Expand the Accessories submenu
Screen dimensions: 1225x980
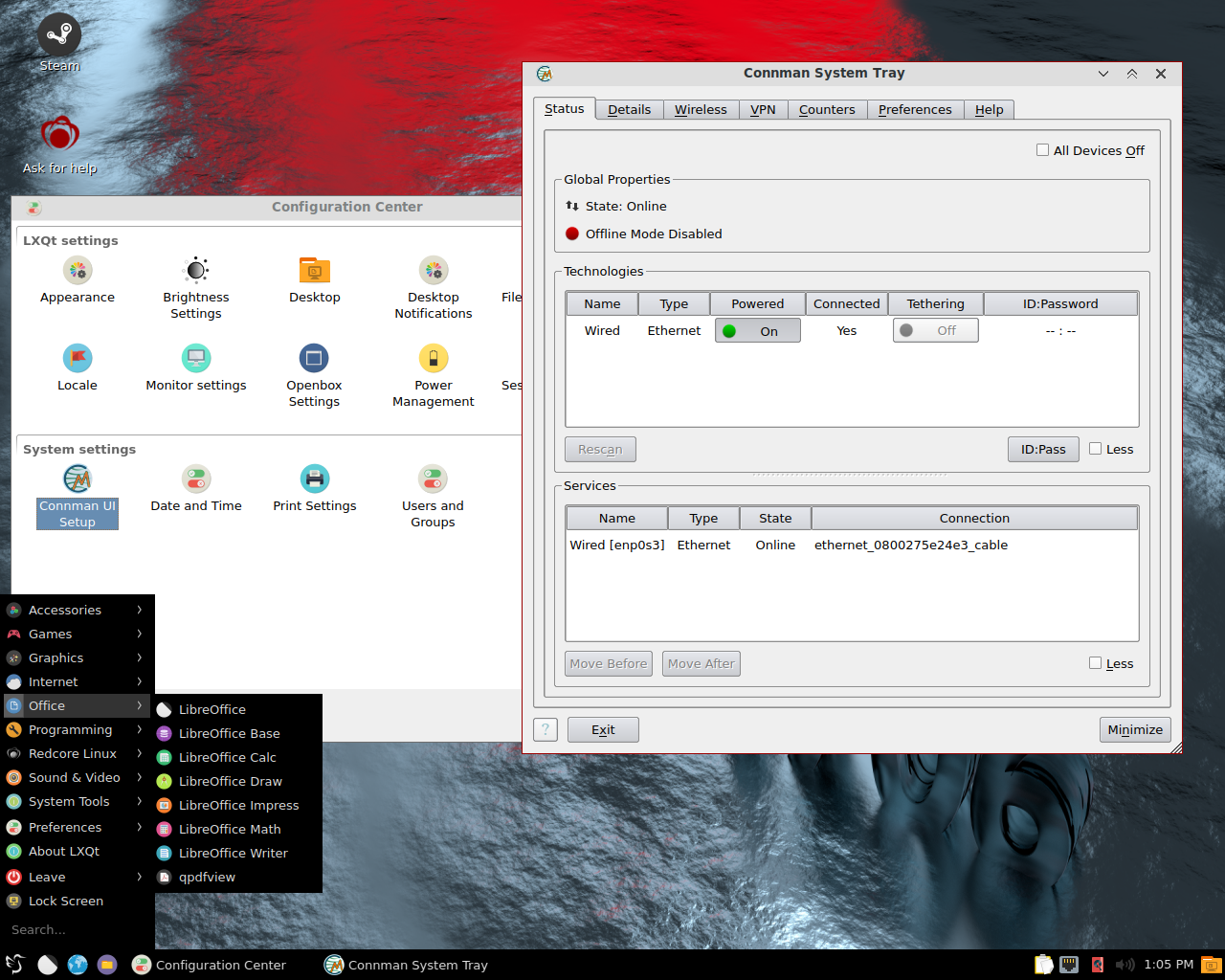(78, 610)
